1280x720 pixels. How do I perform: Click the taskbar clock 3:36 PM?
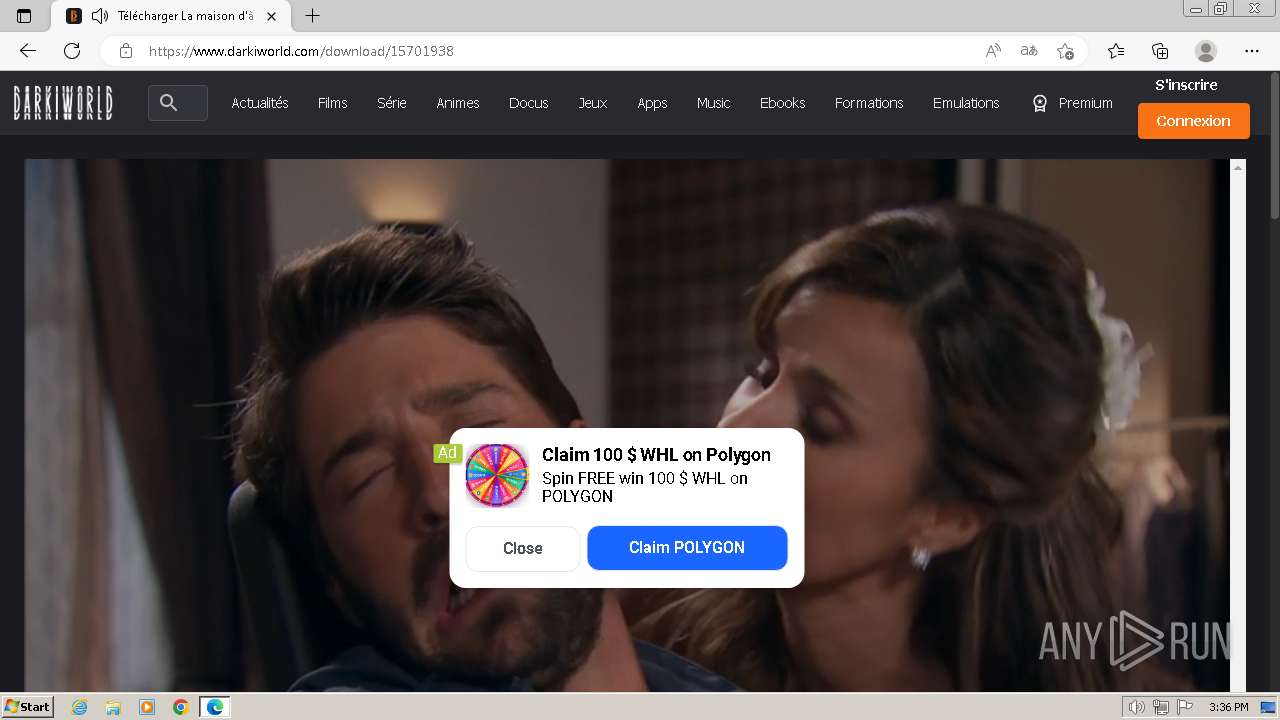pyautogui.click(x=1228, y=707)
